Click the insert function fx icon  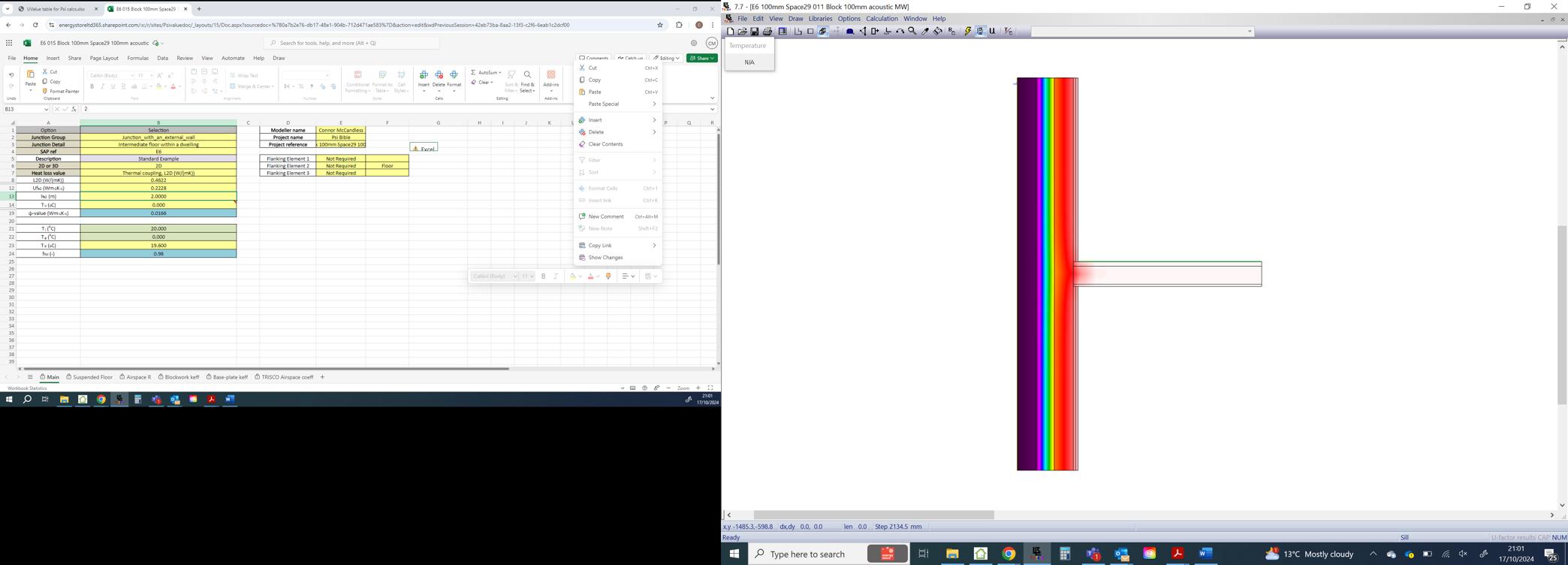pos(74,110)
